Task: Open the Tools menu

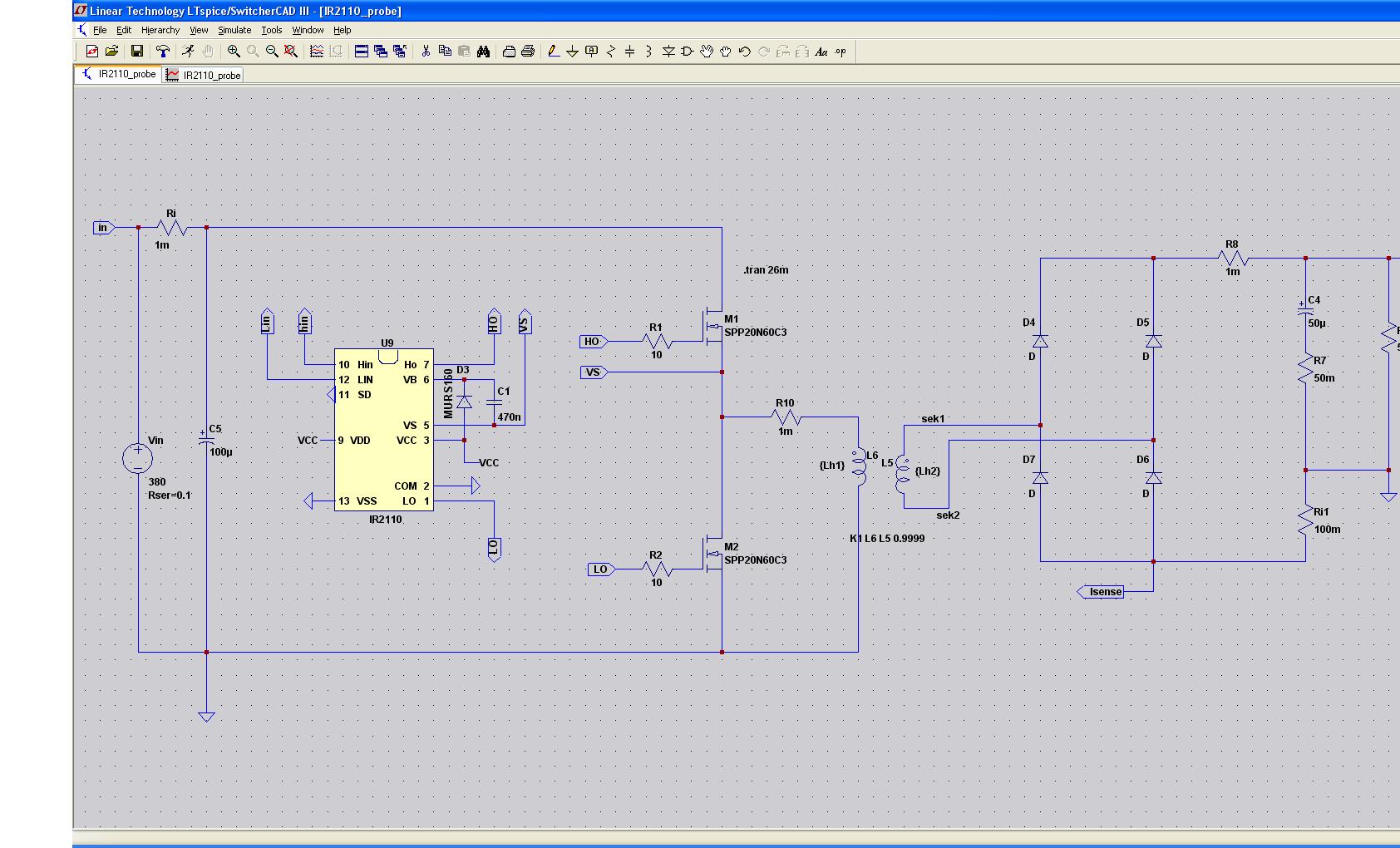Action: [x=272, y=30]
